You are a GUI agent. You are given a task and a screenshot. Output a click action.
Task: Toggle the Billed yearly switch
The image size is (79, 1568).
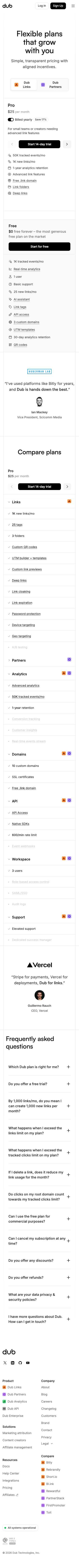click(11, 120)
